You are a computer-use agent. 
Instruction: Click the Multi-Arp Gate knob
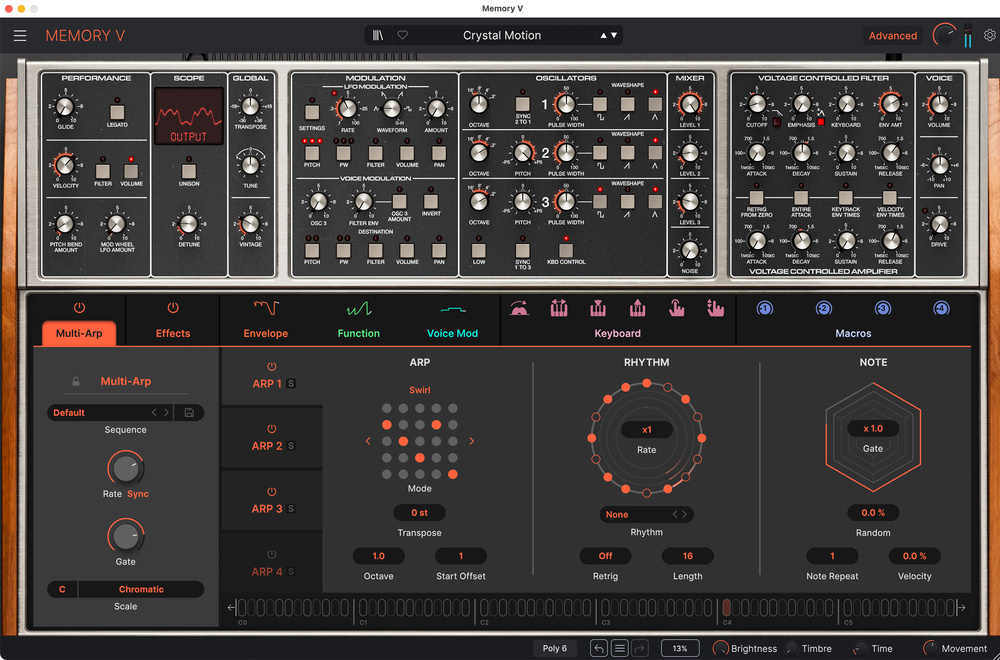pyautogui.click(x=126, y=537)
